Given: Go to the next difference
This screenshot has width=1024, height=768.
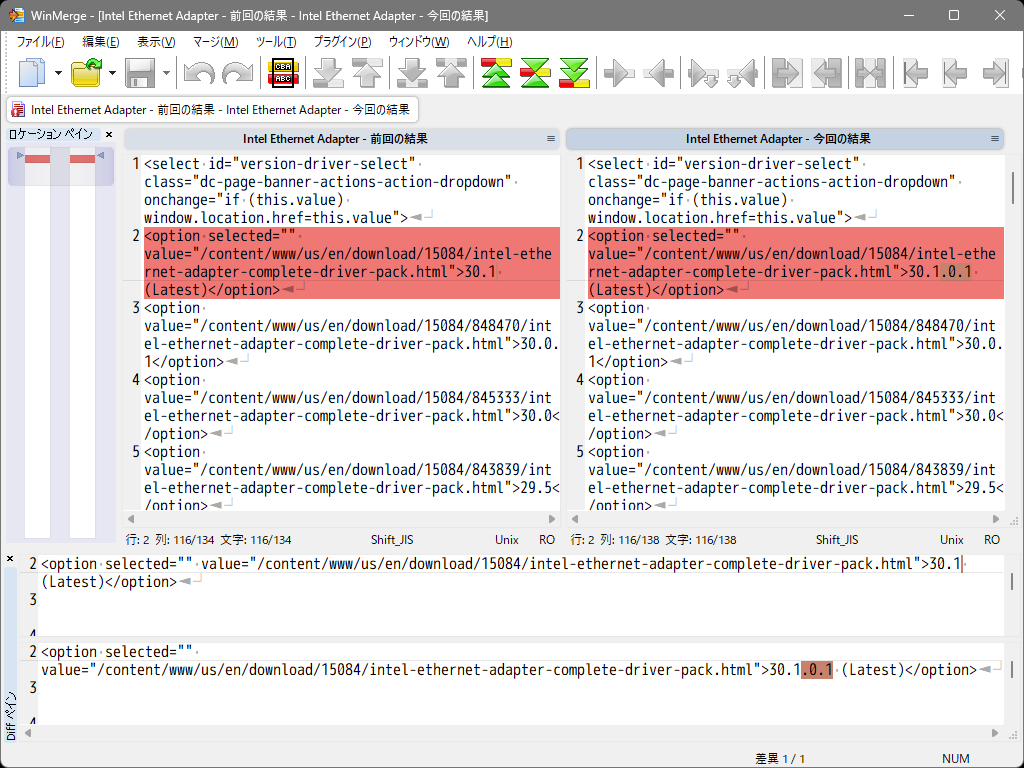Looking at the screenshot, I should pos(328,72).
